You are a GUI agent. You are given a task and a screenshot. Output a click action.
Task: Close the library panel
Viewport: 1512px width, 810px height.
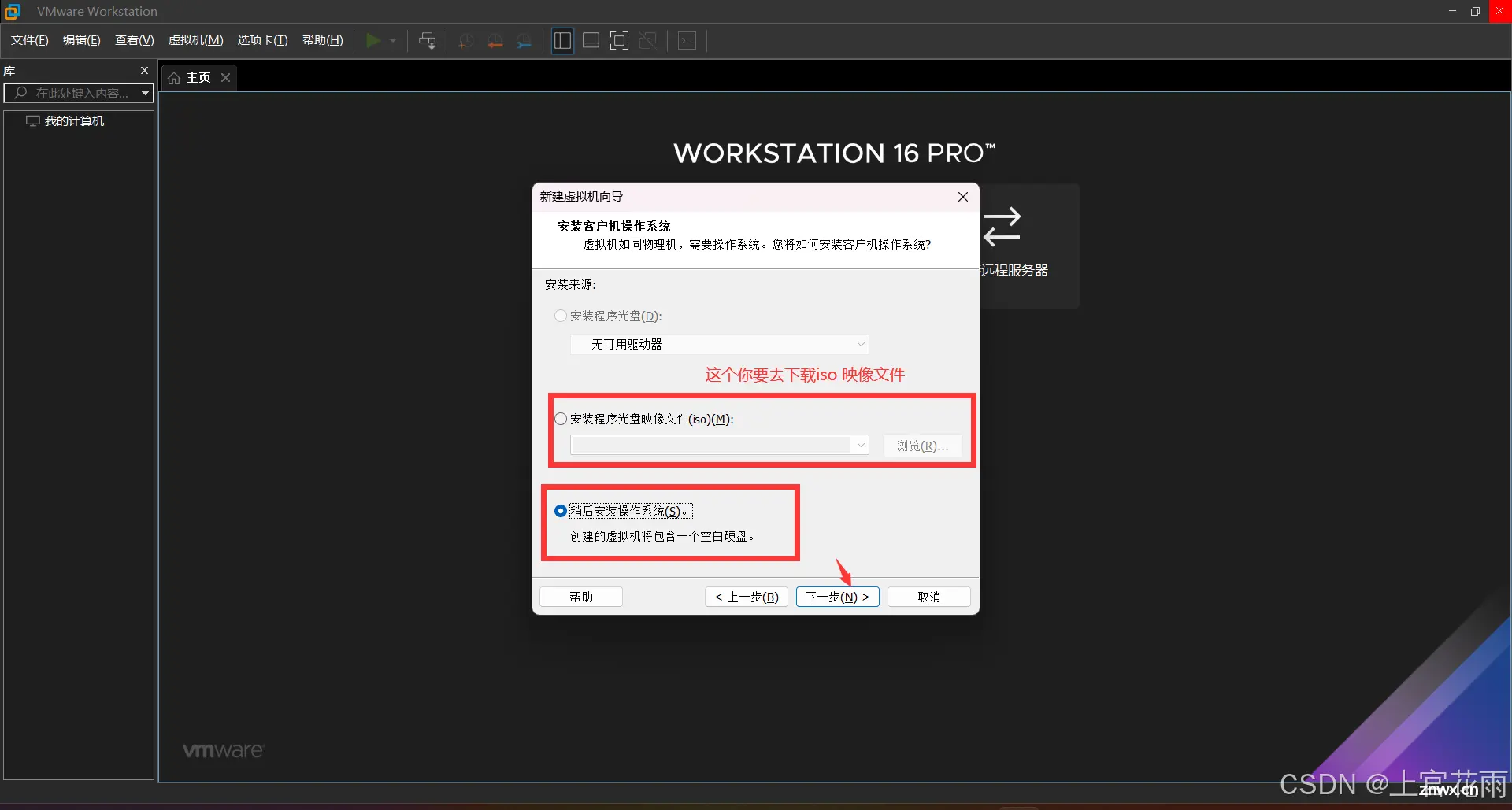pos(144,70)
